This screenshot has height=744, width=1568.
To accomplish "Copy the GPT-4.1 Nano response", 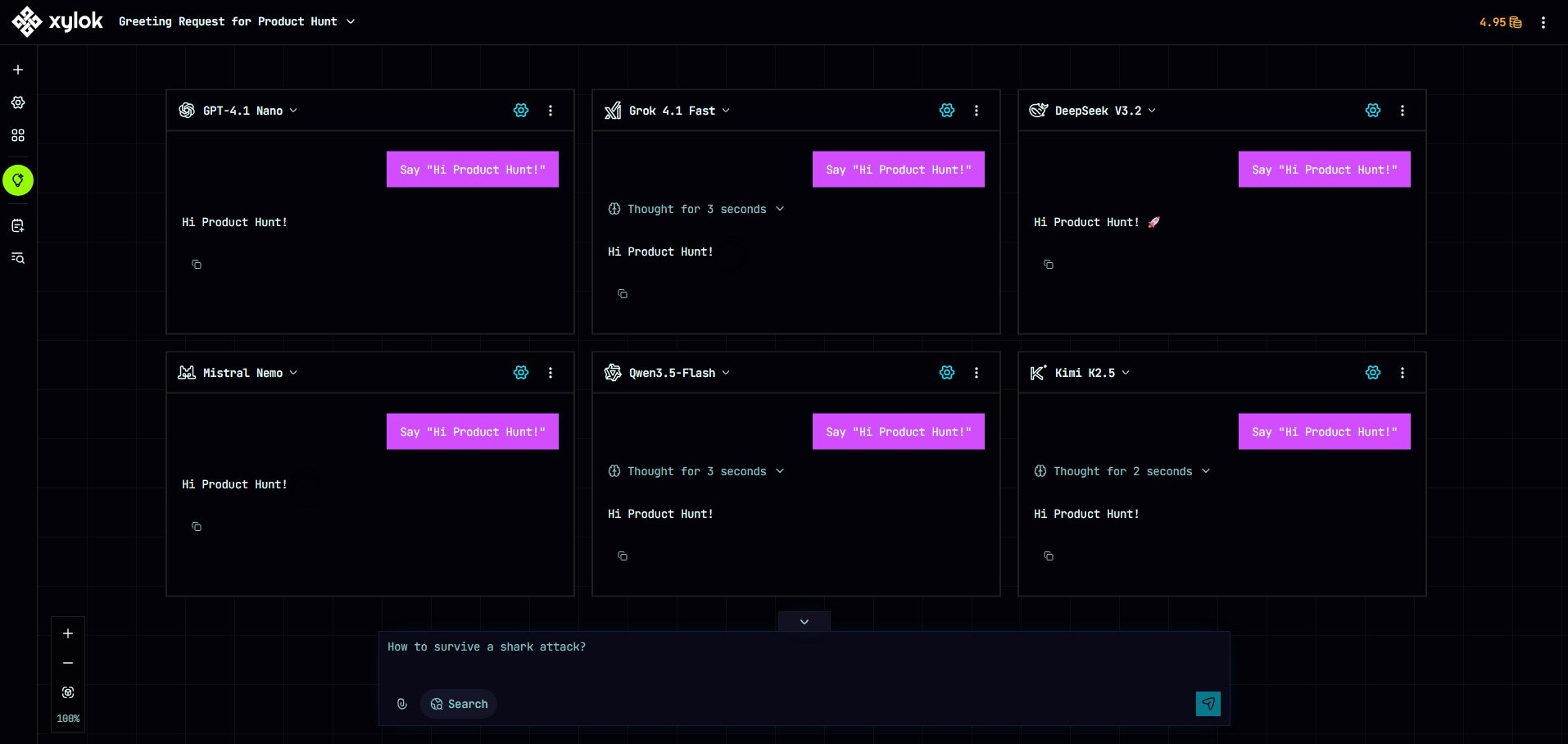I will tap(197, 265).
